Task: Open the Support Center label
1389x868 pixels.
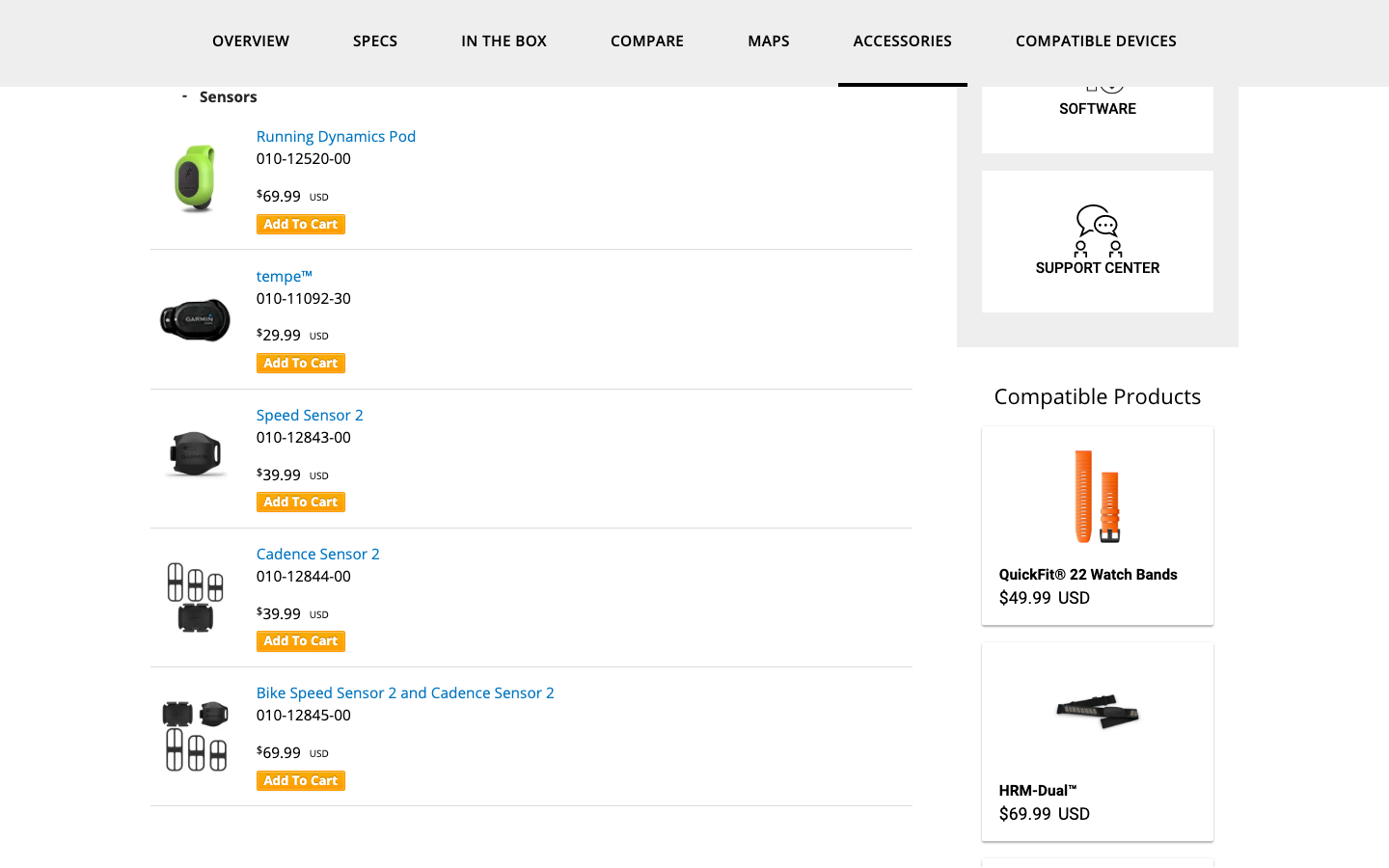Action: pos(1098,268)
